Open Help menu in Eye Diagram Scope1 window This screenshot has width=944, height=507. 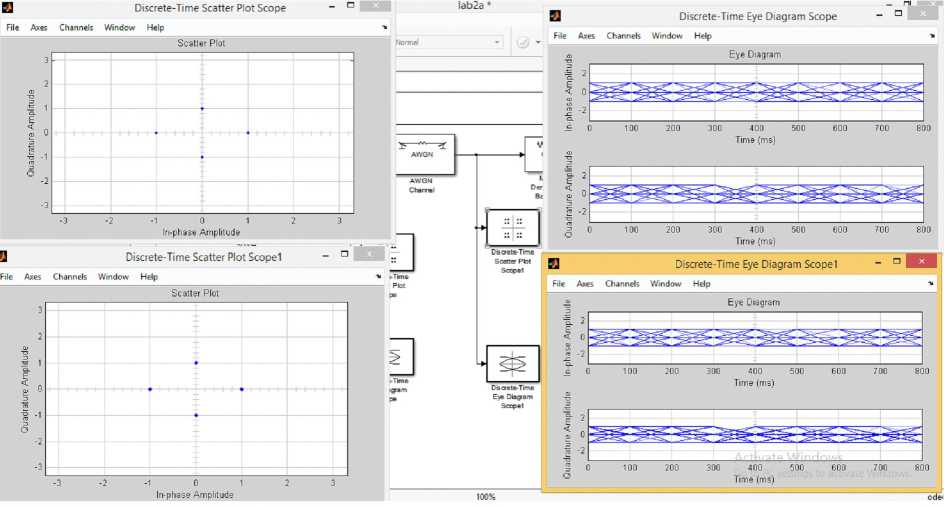click(x=701, y=284)
